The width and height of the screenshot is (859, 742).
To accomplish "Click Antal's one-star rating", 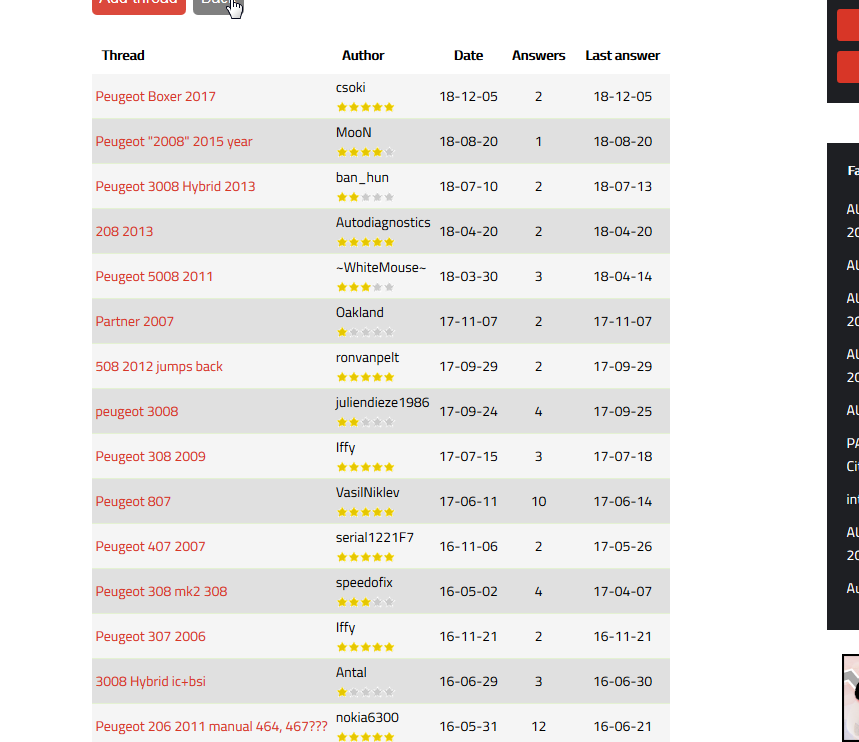I will [x=365, y=692].
